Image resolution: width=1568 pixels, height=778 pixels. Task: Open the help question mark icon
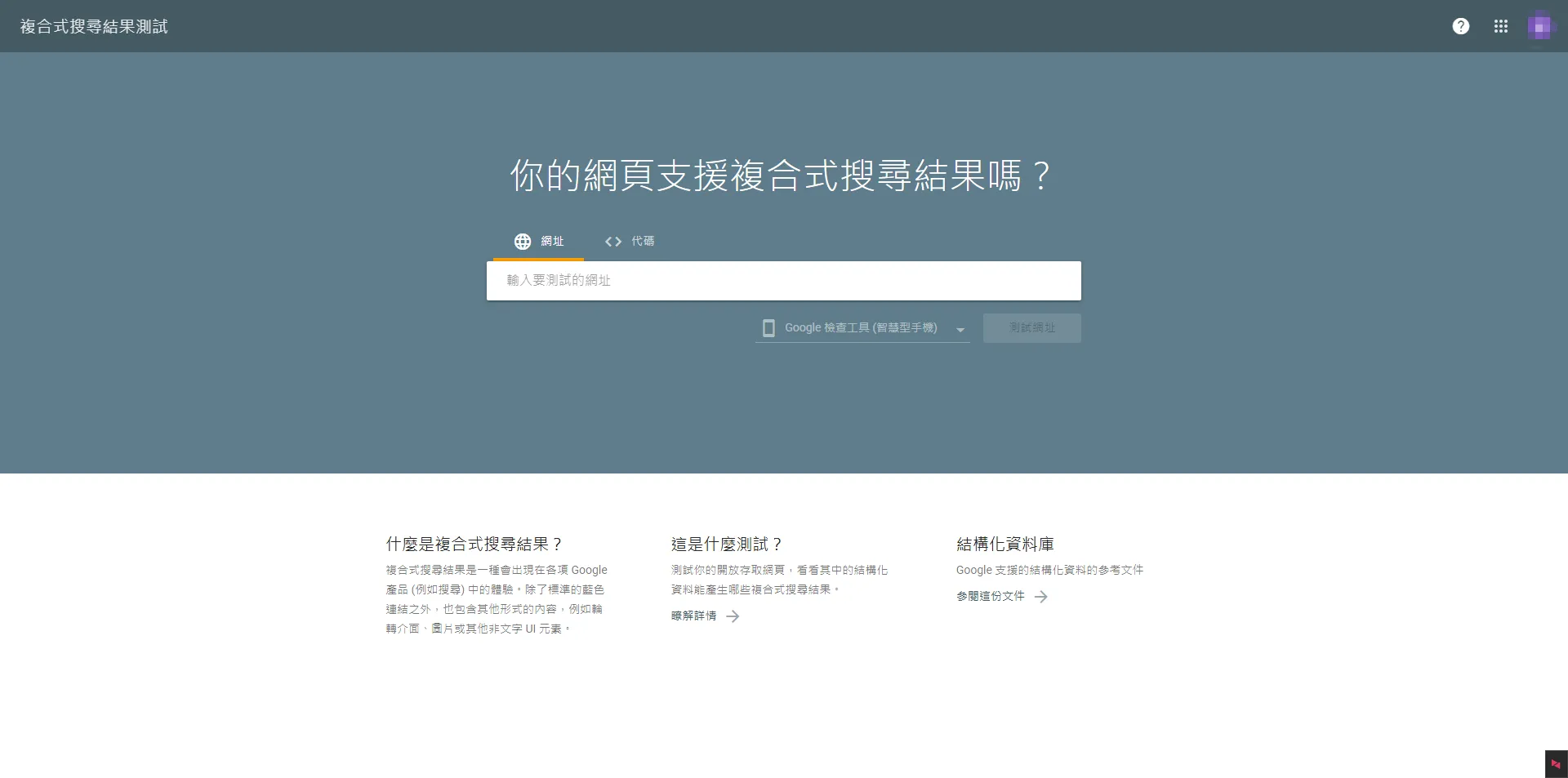pyautogui.click(x=1460, y=26)
